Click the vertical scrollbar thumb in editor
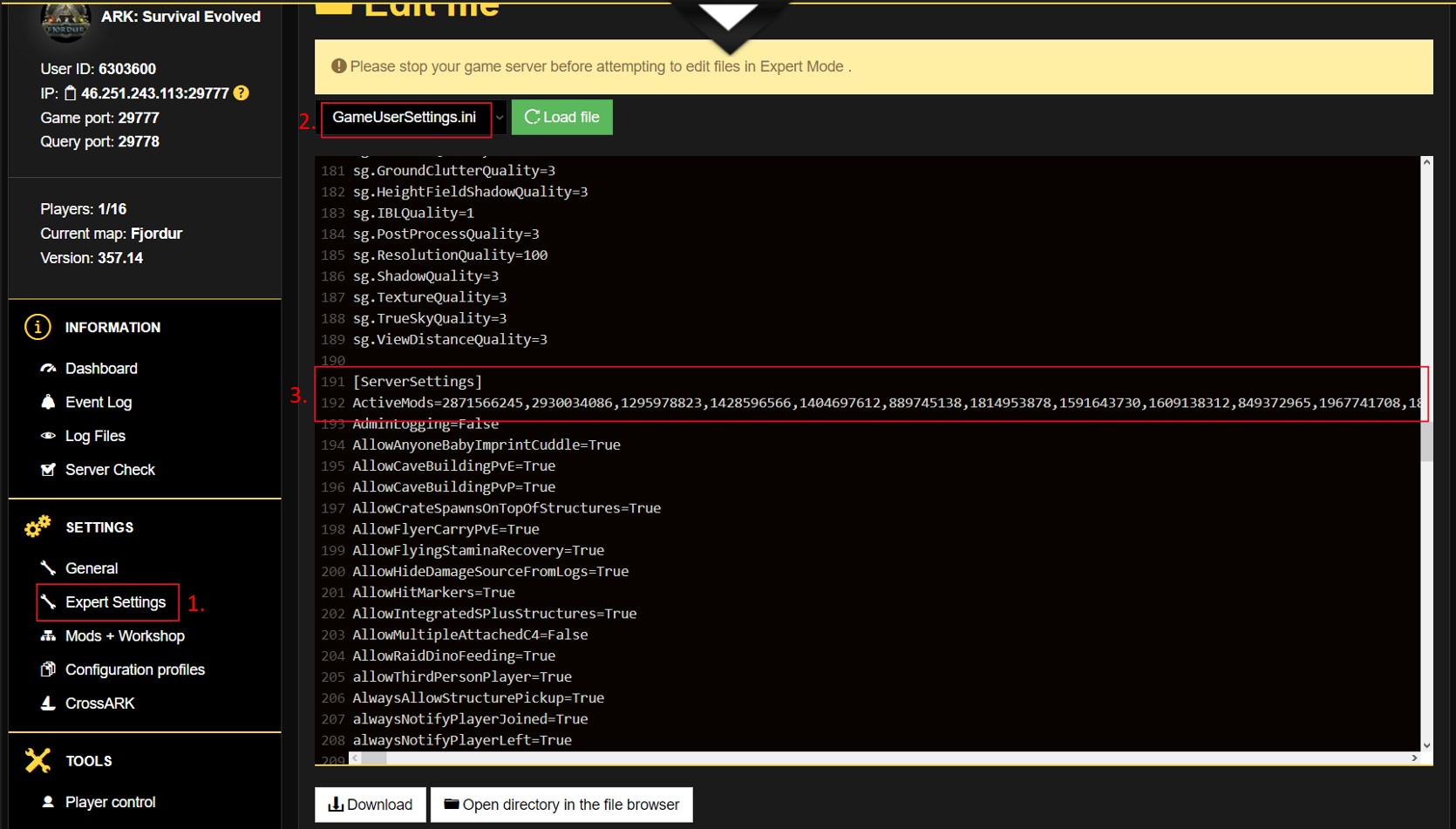Image resolution: width=1456 pixels, height=829 pixels. (x=1426, y=442)
